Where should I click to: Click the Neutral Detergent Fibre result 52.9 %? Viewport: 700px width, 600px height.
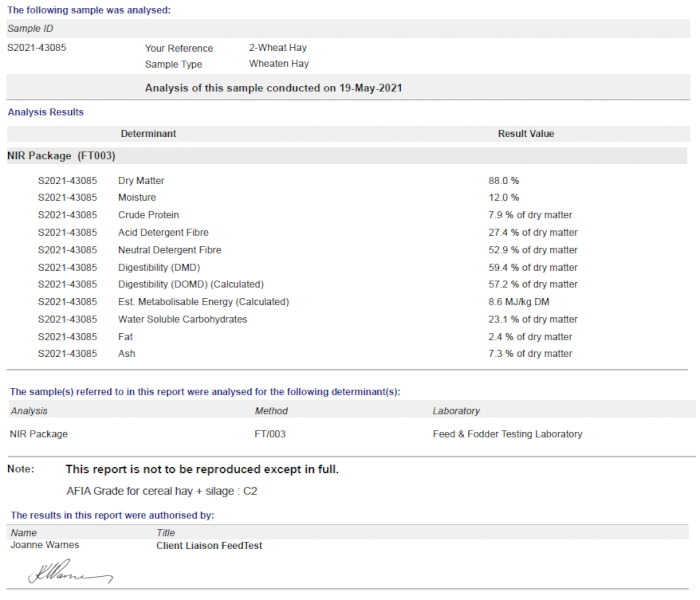click(532, 250)
